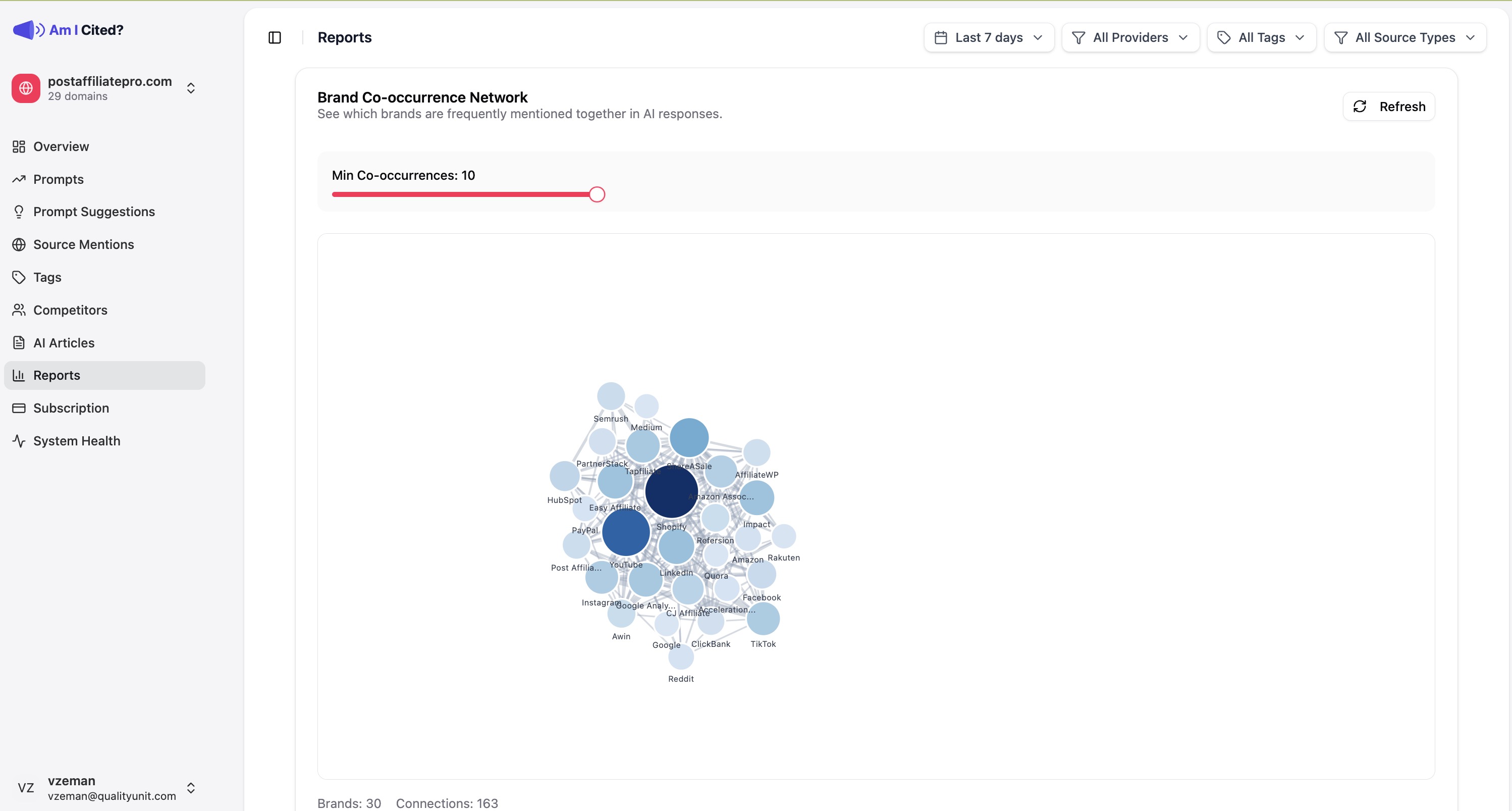Expand the All Providers dropdown
This screenshot has width=1512, height=811.
coord(1130,37)
